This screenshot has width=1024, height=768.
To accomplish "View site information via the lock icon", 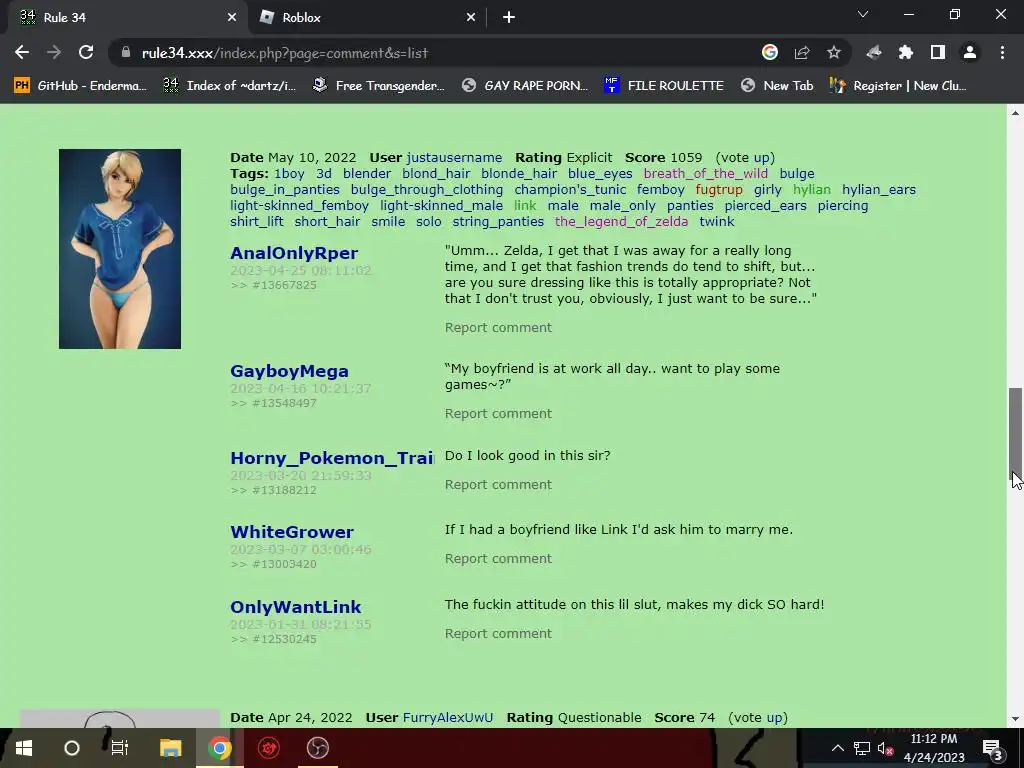I will pyautogui.click(x=125, y=52).
